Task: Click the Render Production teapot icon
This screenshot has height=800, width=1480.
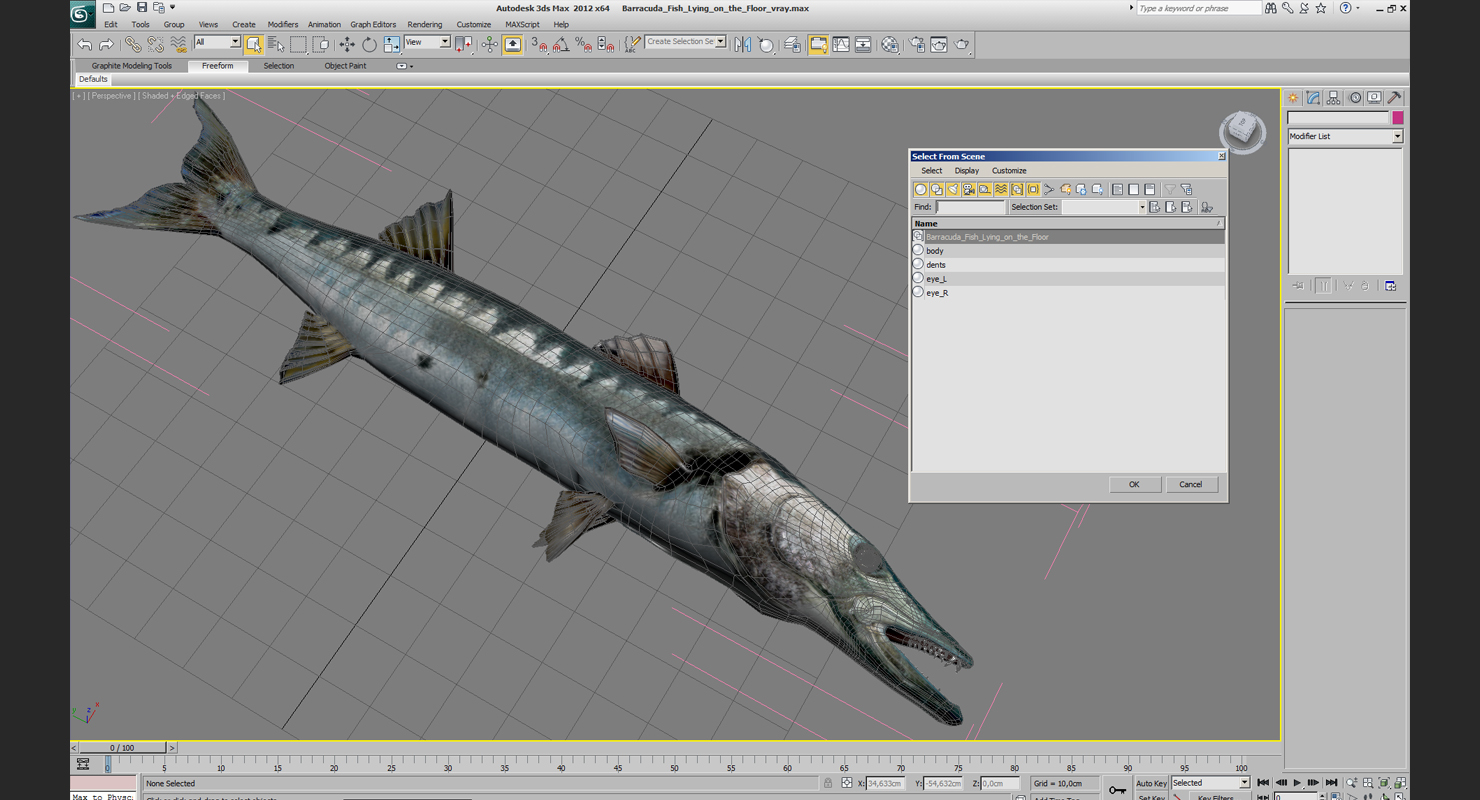Action: (962, 45)
